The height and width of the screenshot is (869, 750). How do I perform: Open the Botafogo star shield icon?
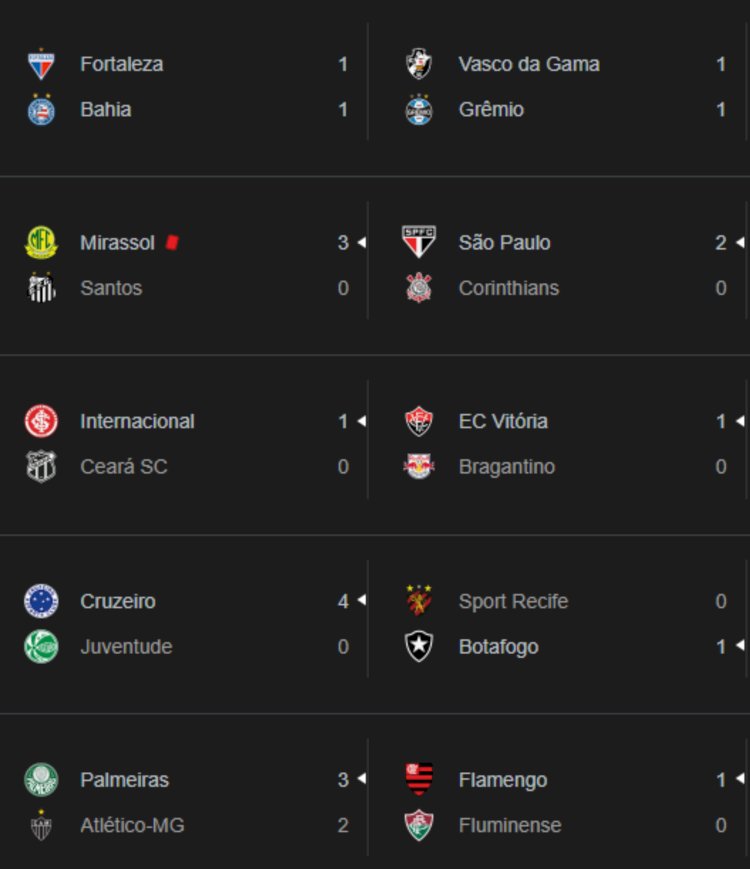coord(419,647)
